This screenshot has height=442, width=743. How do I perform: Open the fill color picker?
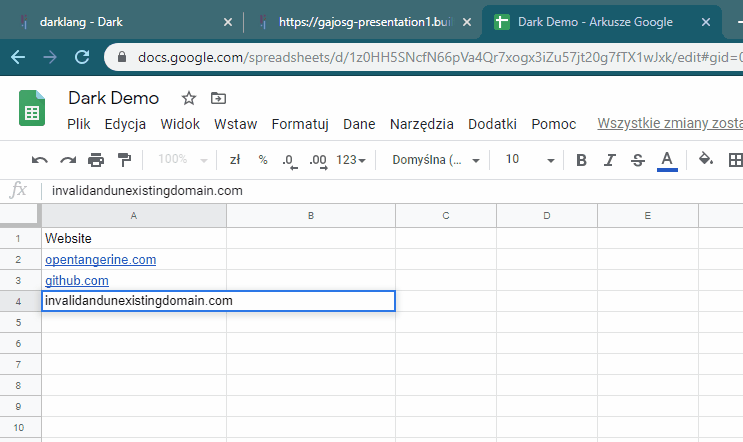(706, 160)
